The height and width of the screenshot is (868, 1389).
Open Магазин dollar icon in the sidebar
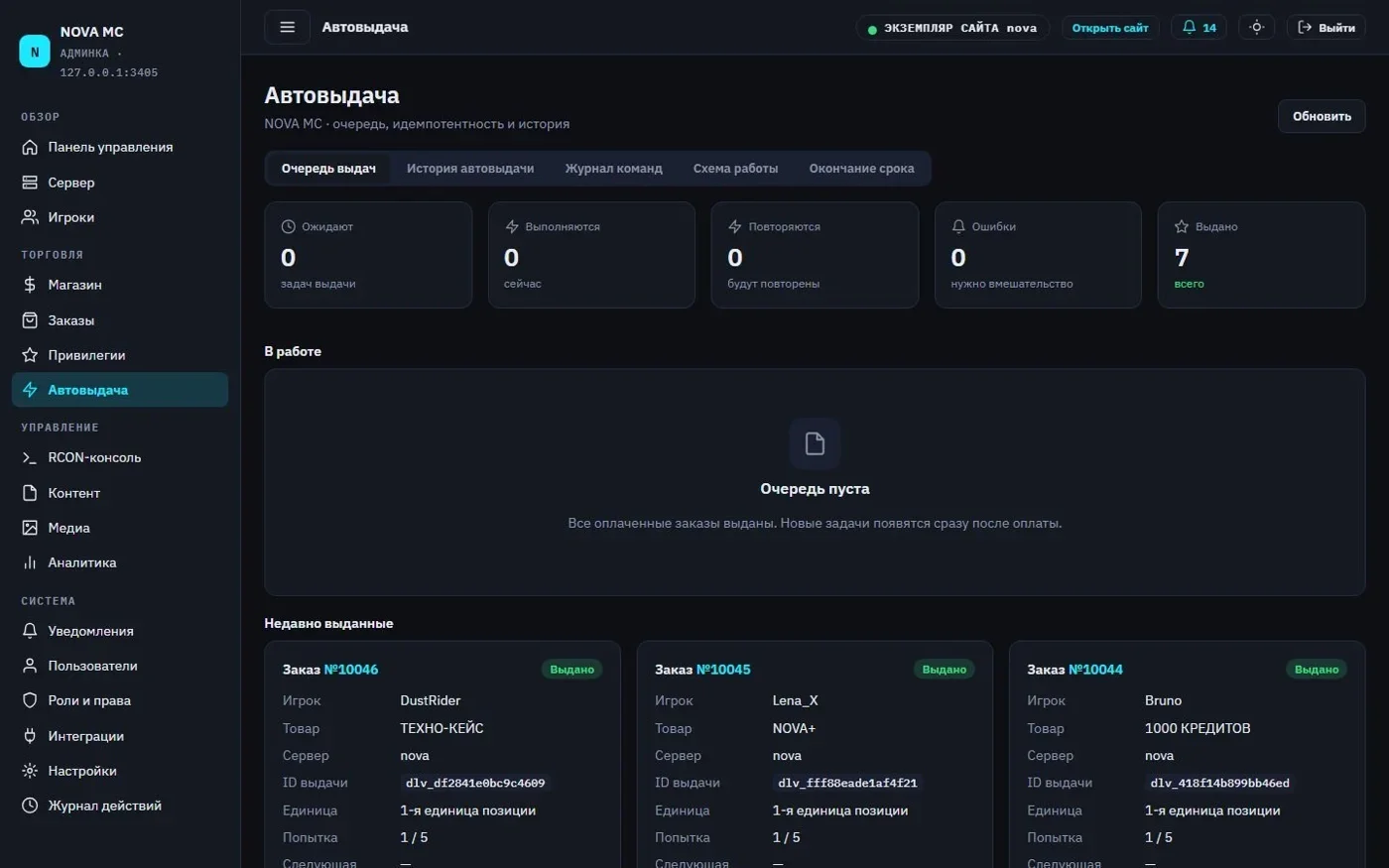point(30,285)
